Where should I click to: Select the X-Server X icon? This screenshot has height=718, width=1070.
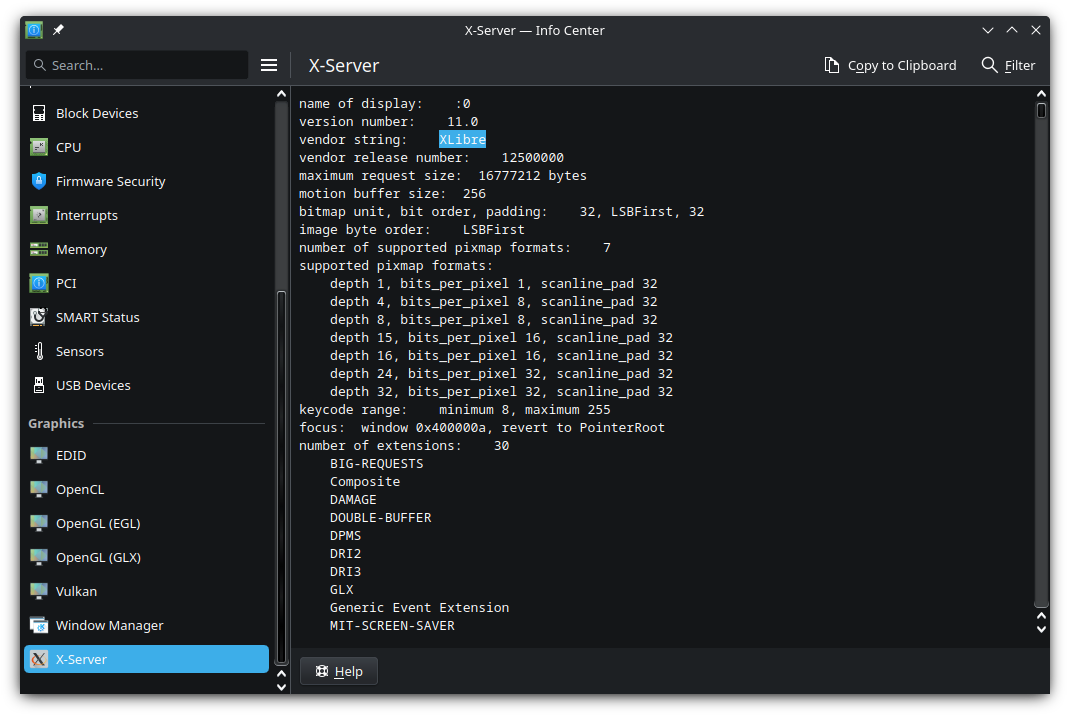point(39,660)
